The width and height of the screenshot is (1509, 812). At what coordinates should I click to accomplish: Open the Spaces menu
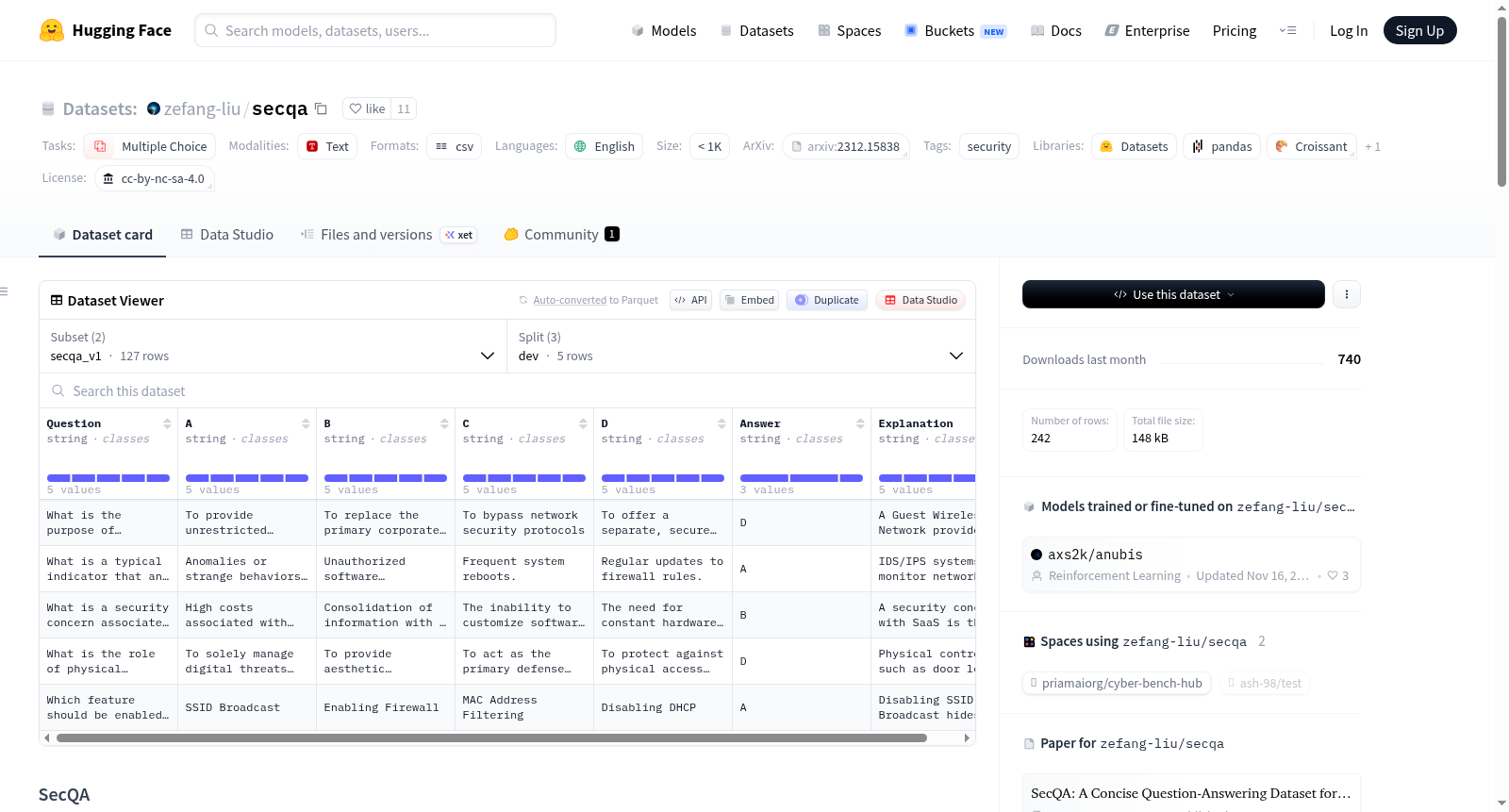pyautogui.click(x=849, y=30)
